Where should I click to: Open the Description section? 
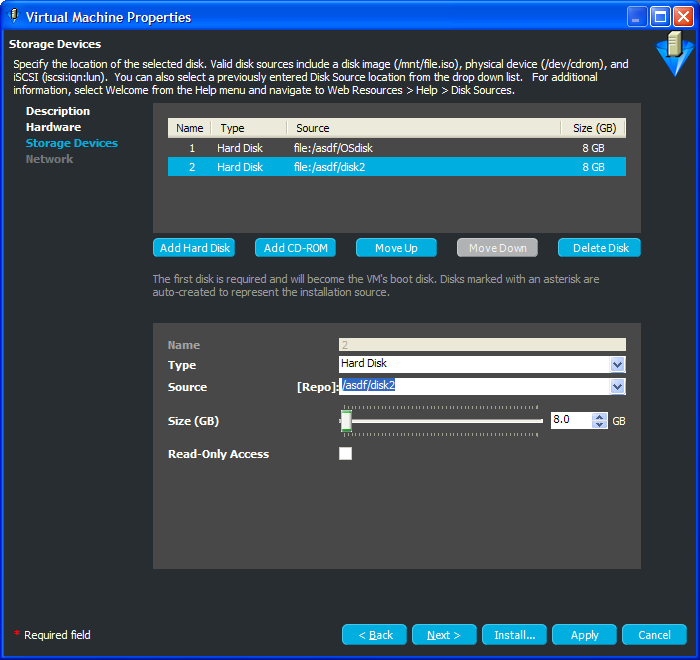[x=58, y=111]
